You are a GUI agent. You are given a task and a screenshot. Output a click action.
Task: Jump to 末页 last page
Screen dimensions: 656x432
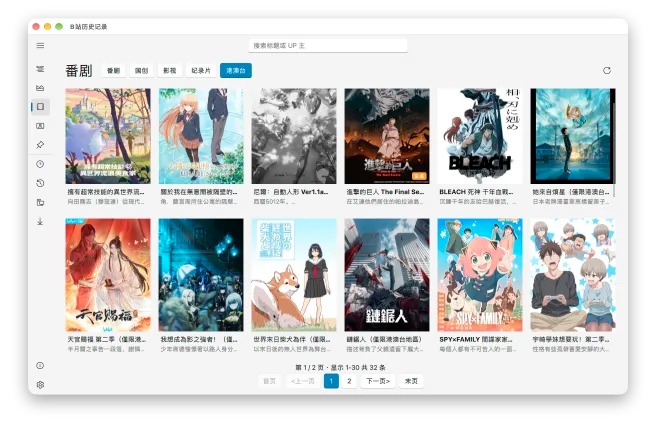(411, 381)
